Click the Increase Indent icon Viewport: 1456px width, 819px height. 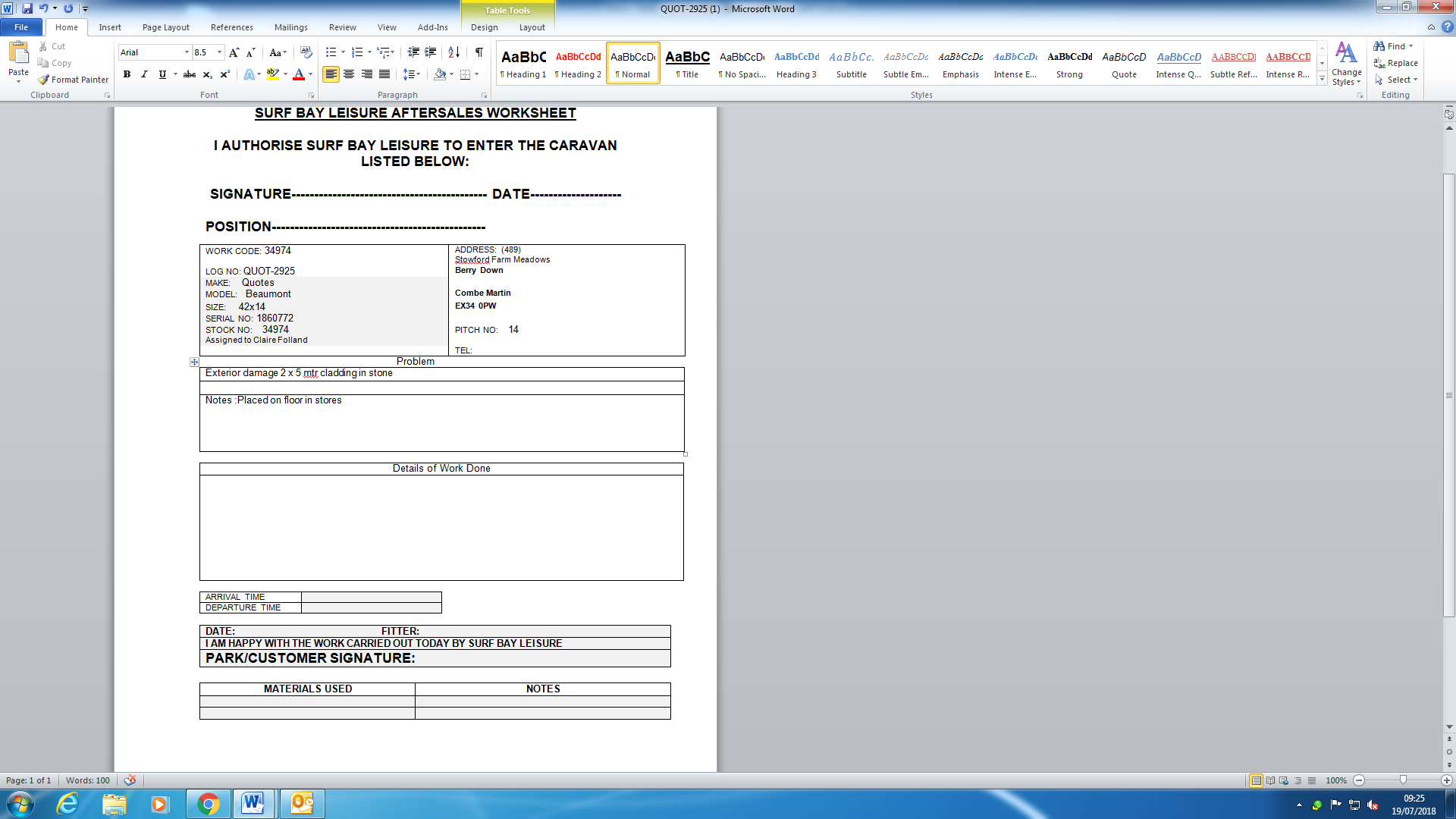pos(431,52)
